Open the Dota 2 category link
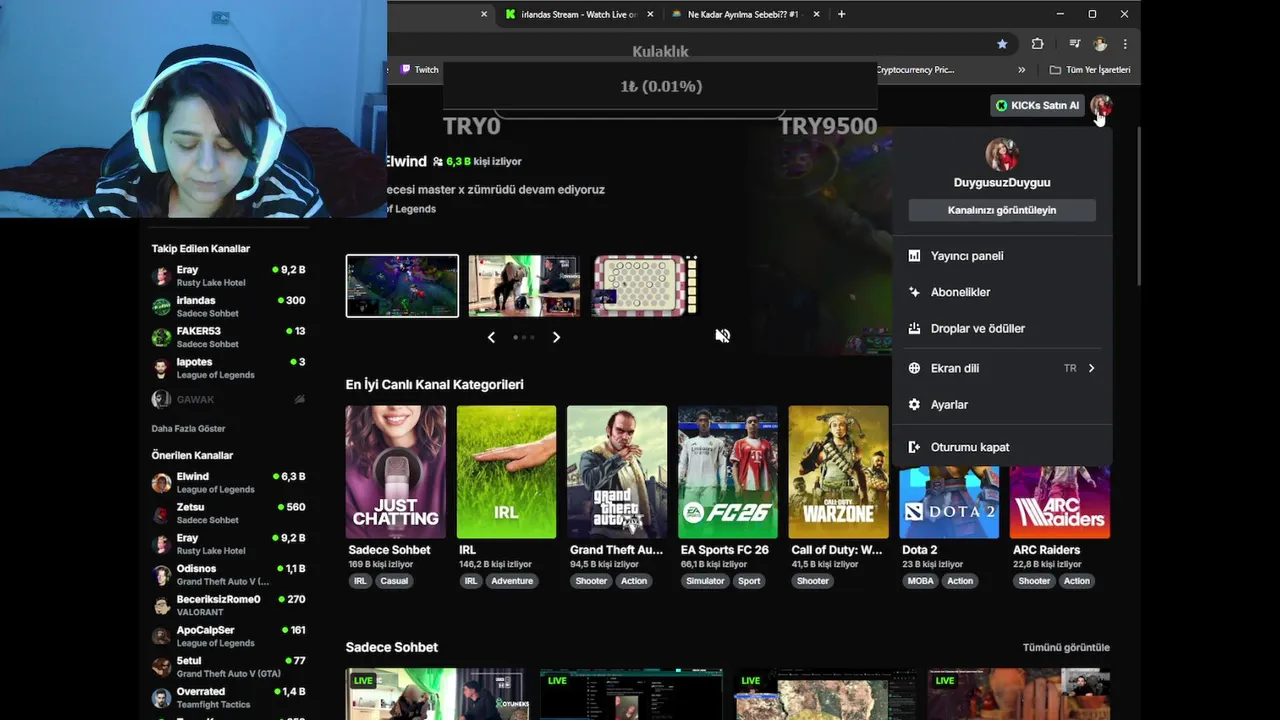The image size is (1280, 720). click(x=919, y=550)
